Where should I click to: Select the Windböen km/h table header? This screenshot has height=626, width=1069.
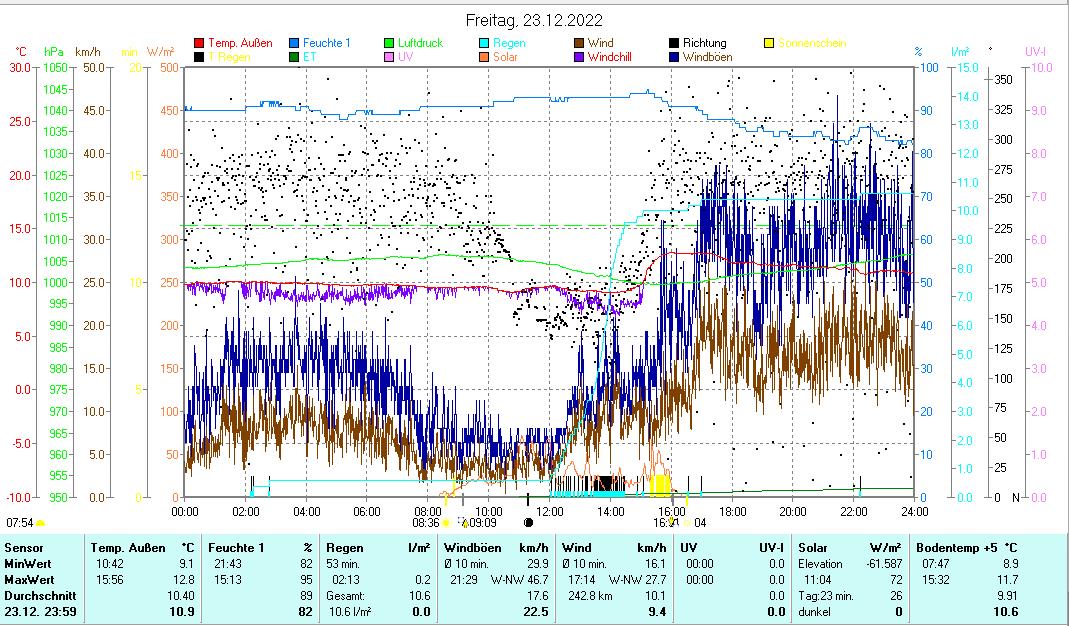coord(497,548)
